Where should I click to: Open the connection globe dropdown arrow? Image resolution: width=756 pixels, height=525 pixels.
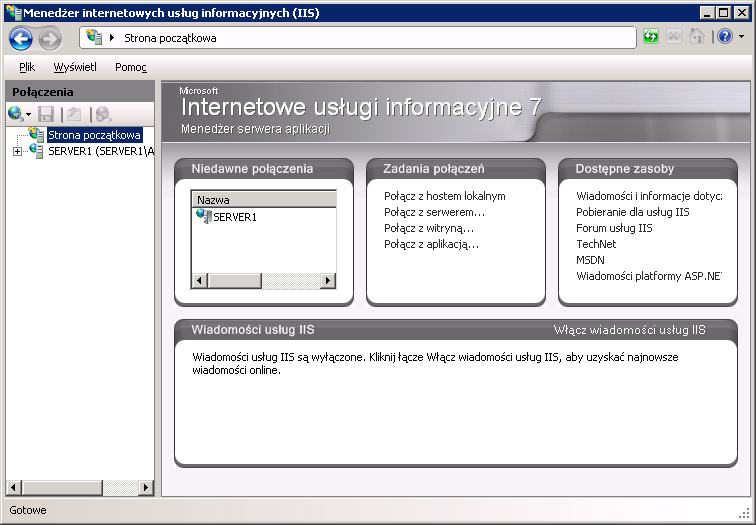coord(28,115)
